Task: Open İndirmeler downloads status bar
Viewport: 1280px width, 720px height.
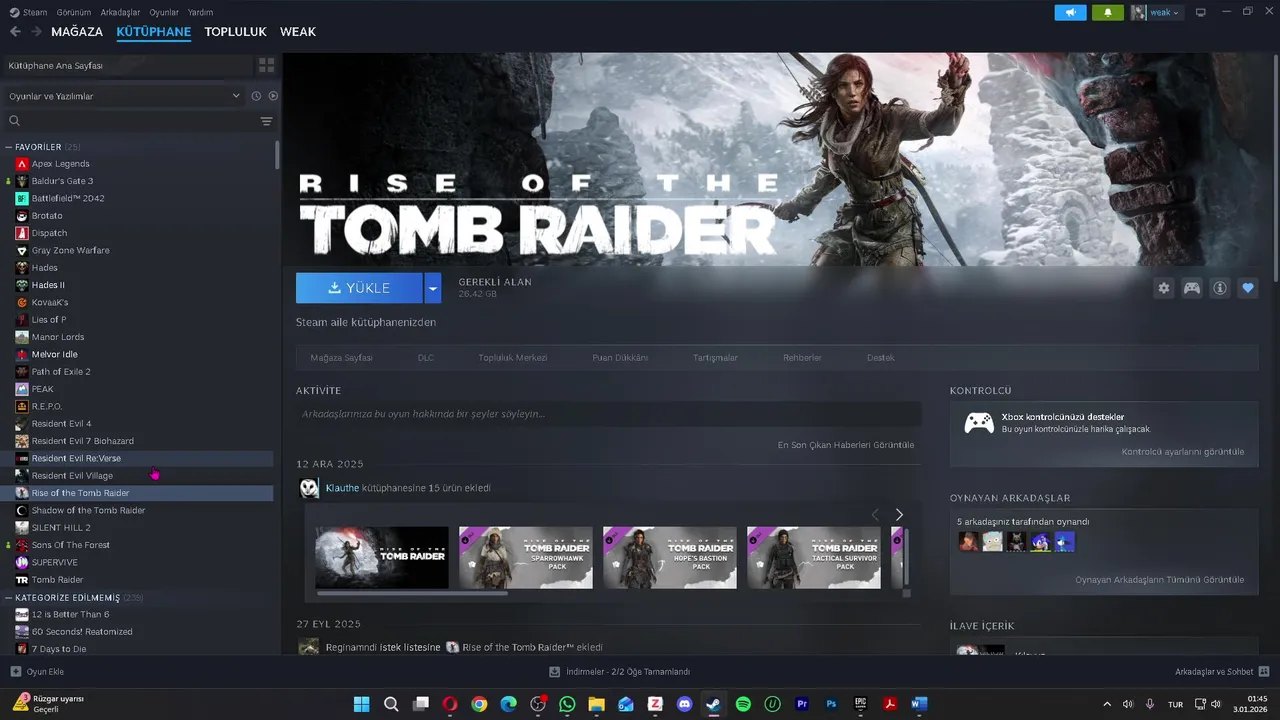Action: click(x=620, y=672)
